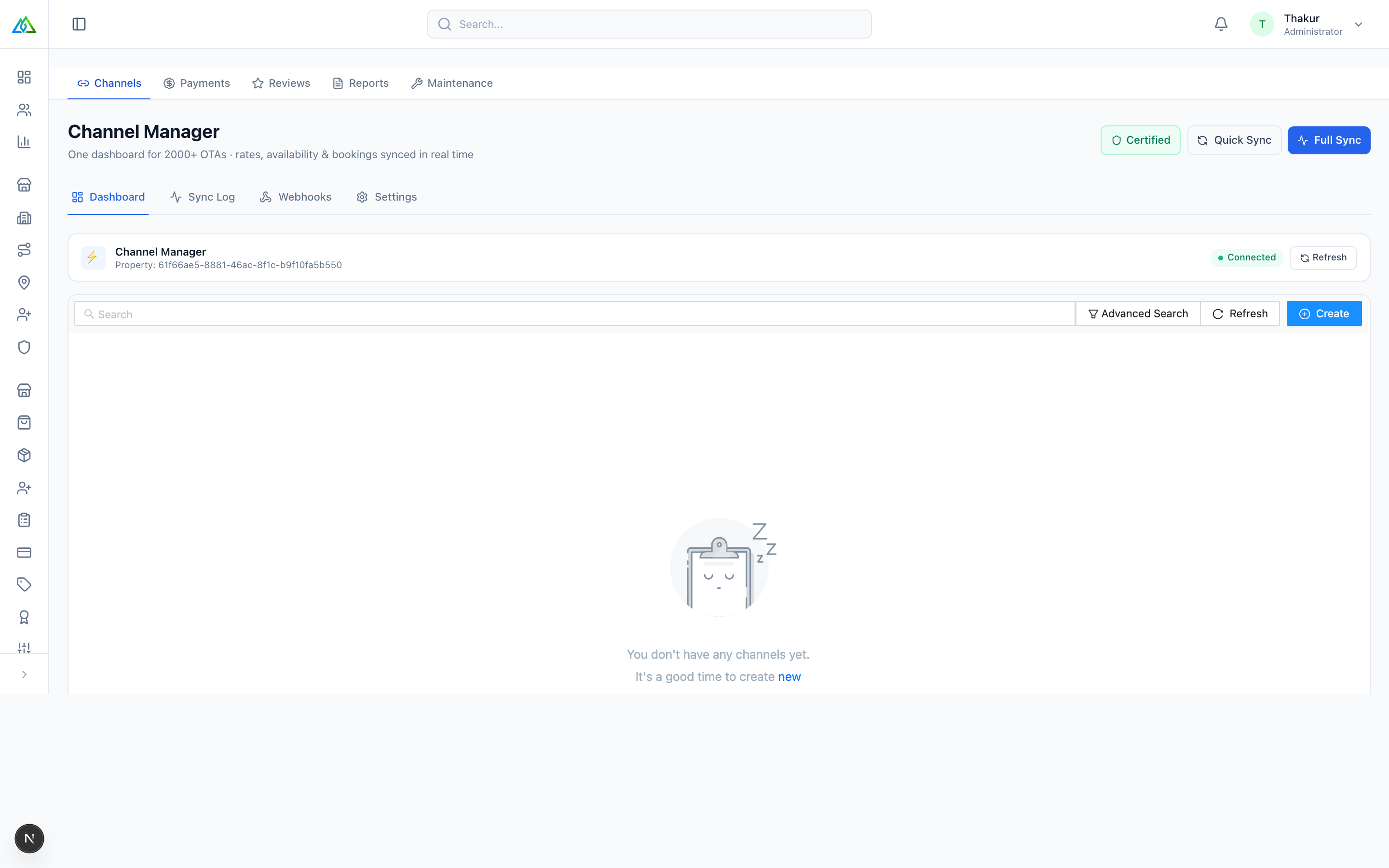Run a Quick Sync
This screenshot has height=868, width=1389.
pyautogui.click(x=1234, y=140)
